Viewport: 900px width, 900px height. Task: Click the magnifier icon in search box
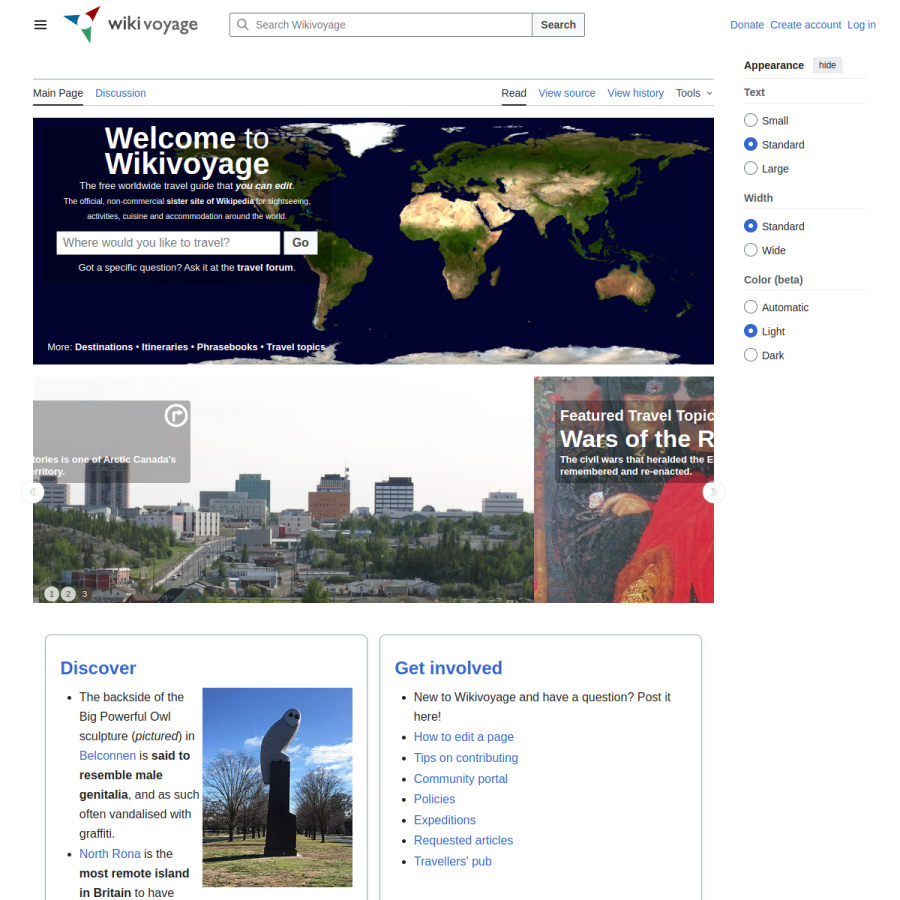pos(243,25)
